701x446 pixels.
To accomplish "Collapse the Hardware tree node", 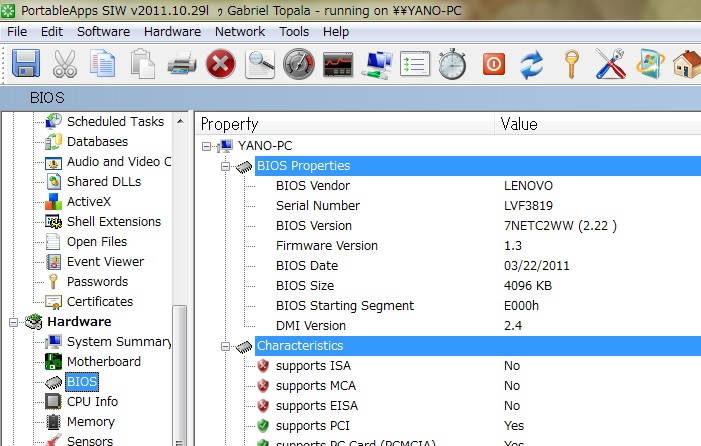I will click(14, 322).
